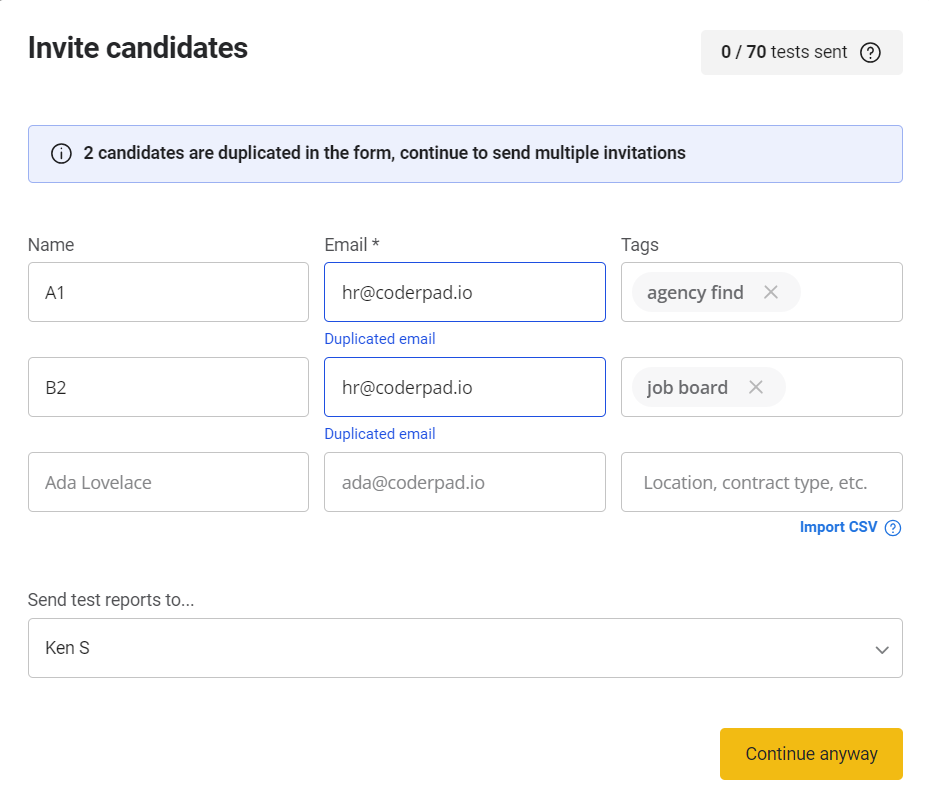Viewport: 929px width, 809px height.
Task: Click the 'job board' tag chip label
Action: click(x=687, y=387)
